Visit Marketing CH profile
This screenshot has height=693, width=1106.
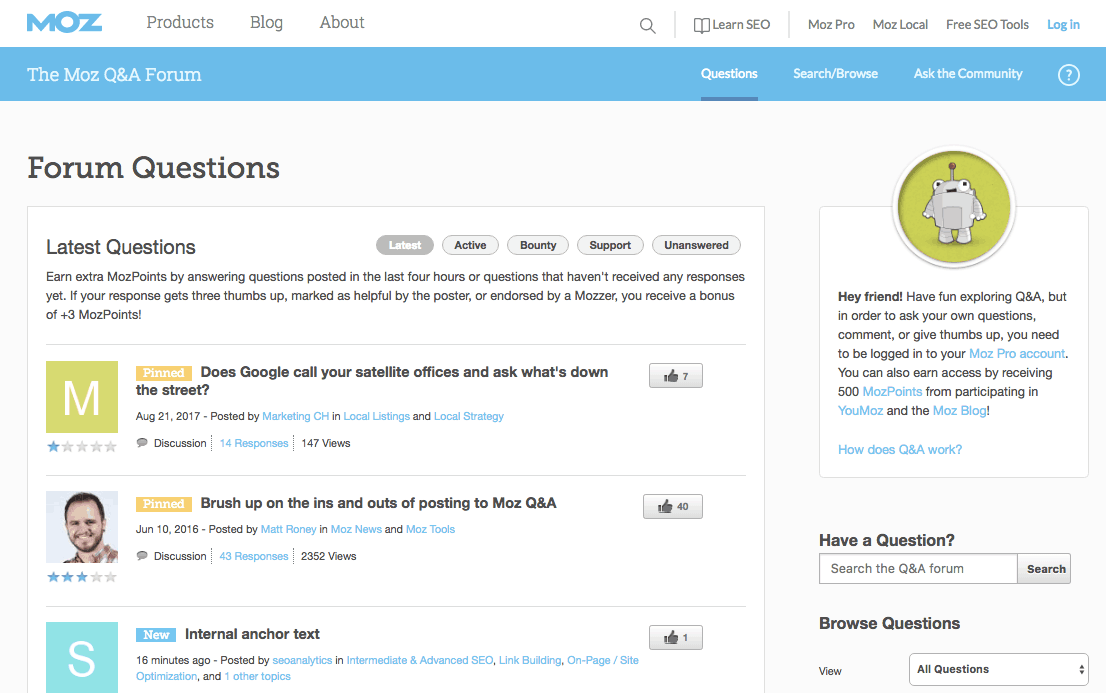[296, 416]
